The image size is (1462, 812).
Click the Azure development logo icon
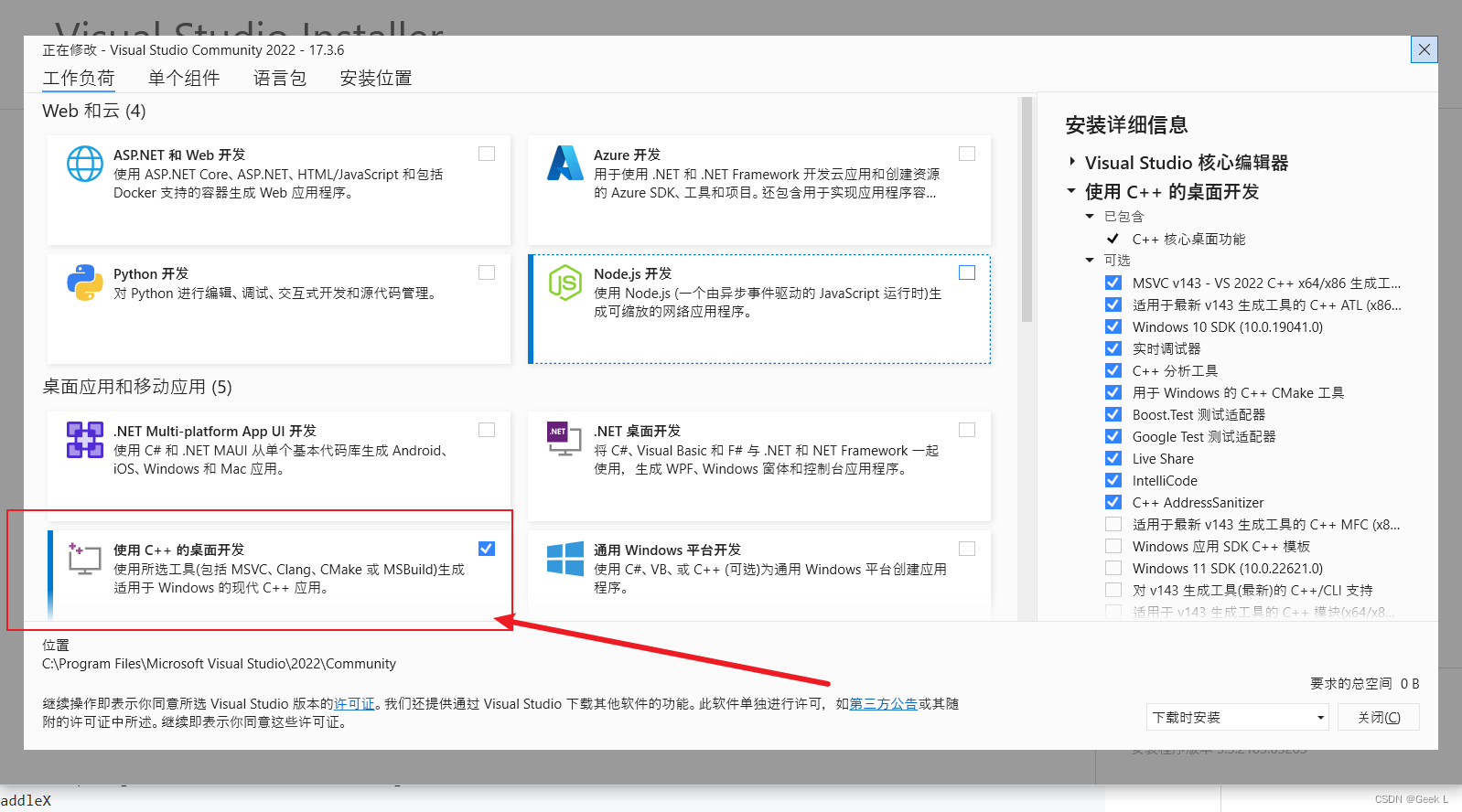(565, 164)
